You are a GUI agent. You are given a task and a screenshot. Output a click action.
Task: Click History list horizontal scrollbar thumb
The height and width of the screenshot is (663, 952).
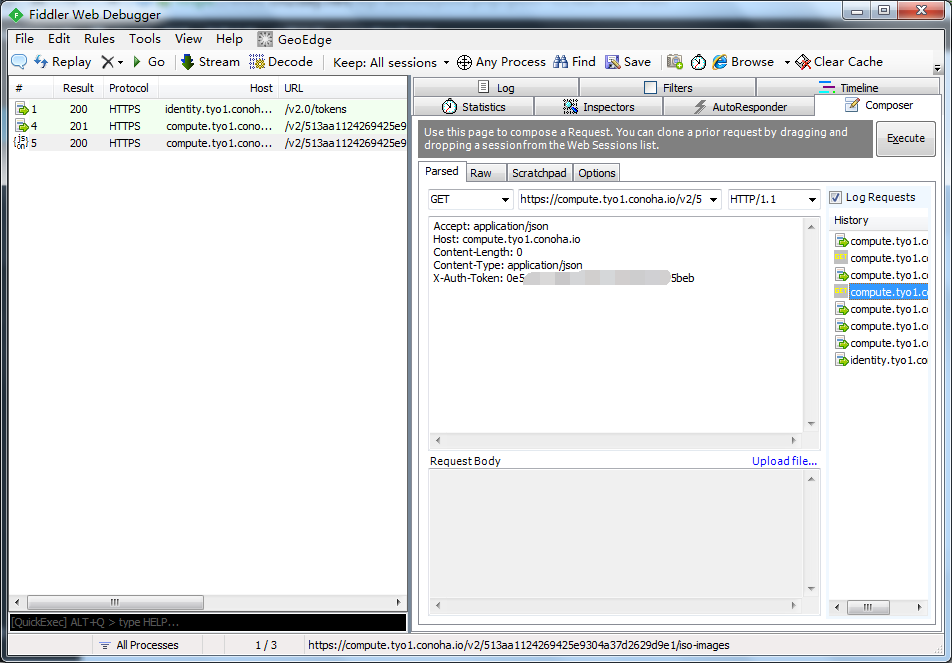point(868,607)
